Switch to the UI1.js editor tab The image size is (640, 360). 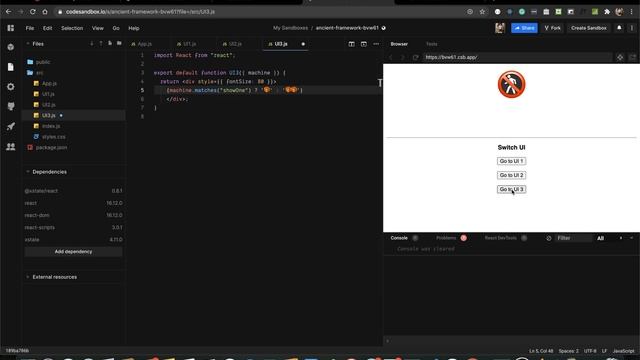[187, 44]
